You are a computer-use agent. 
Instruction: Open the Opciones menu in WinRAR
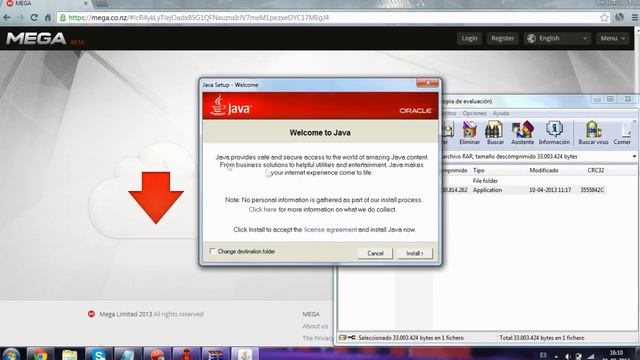(474, 113)
